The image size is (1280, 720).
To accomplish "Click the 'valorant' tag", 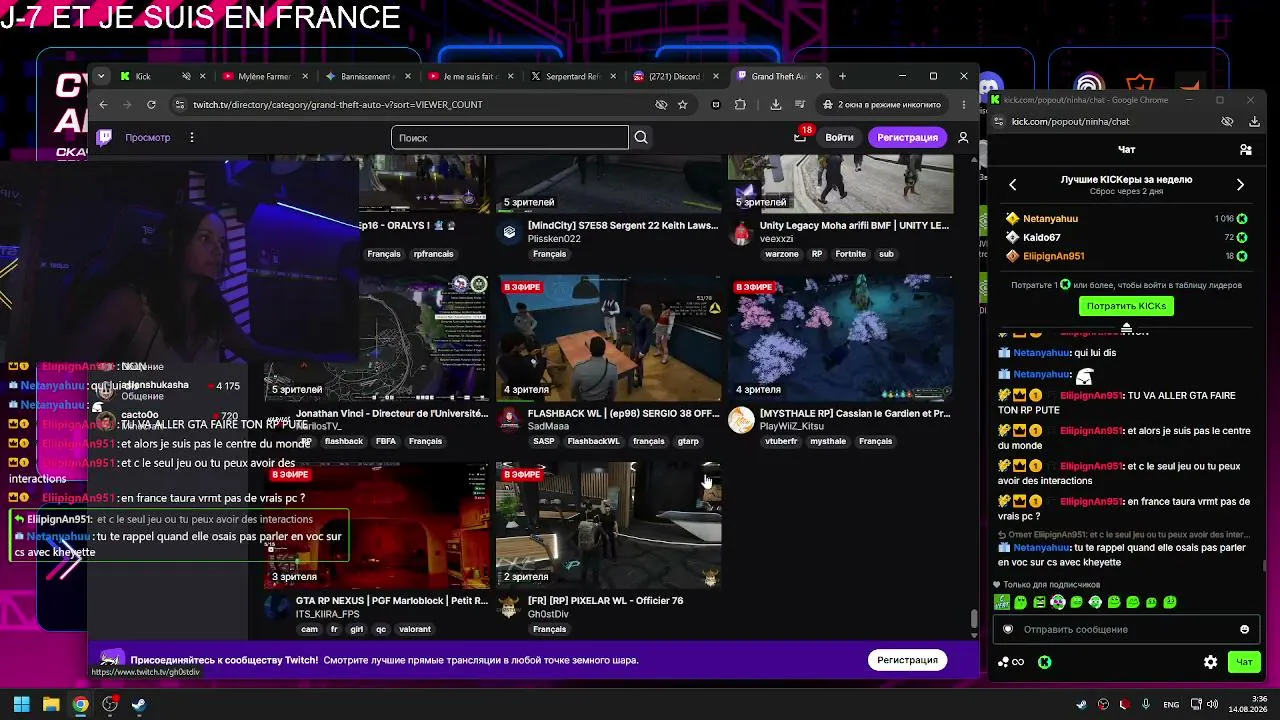I will click(x=414, y=629).
